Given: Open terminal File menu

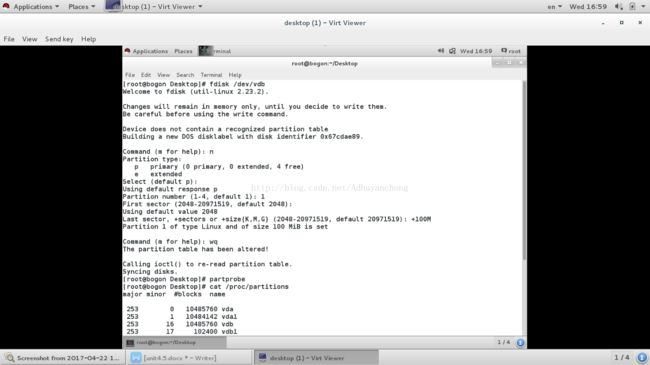Looking at the screenshot, I should point(130,75).
